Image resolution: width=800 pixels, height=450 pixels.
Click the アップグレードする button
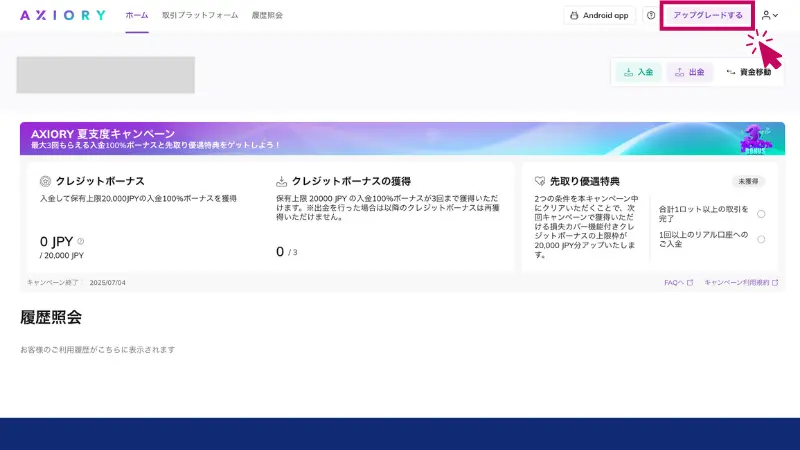(x=708, y=15)
